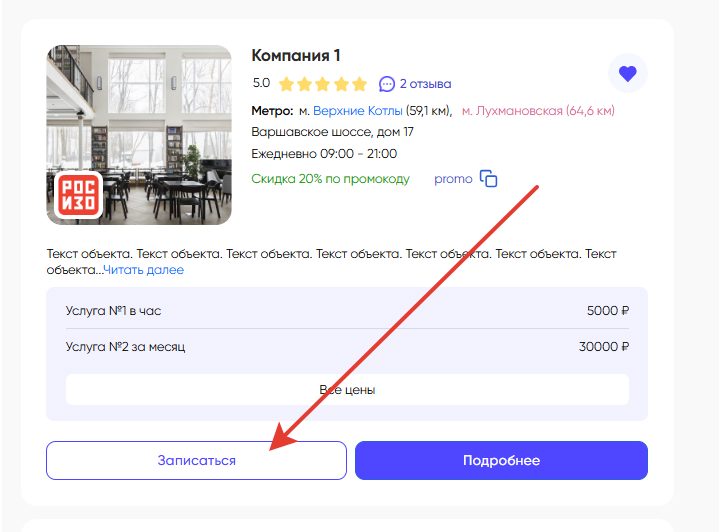Click the "Скидка 20% по промокоду" text
Screen dimensions: 719x532
click(x=330, y=179)
